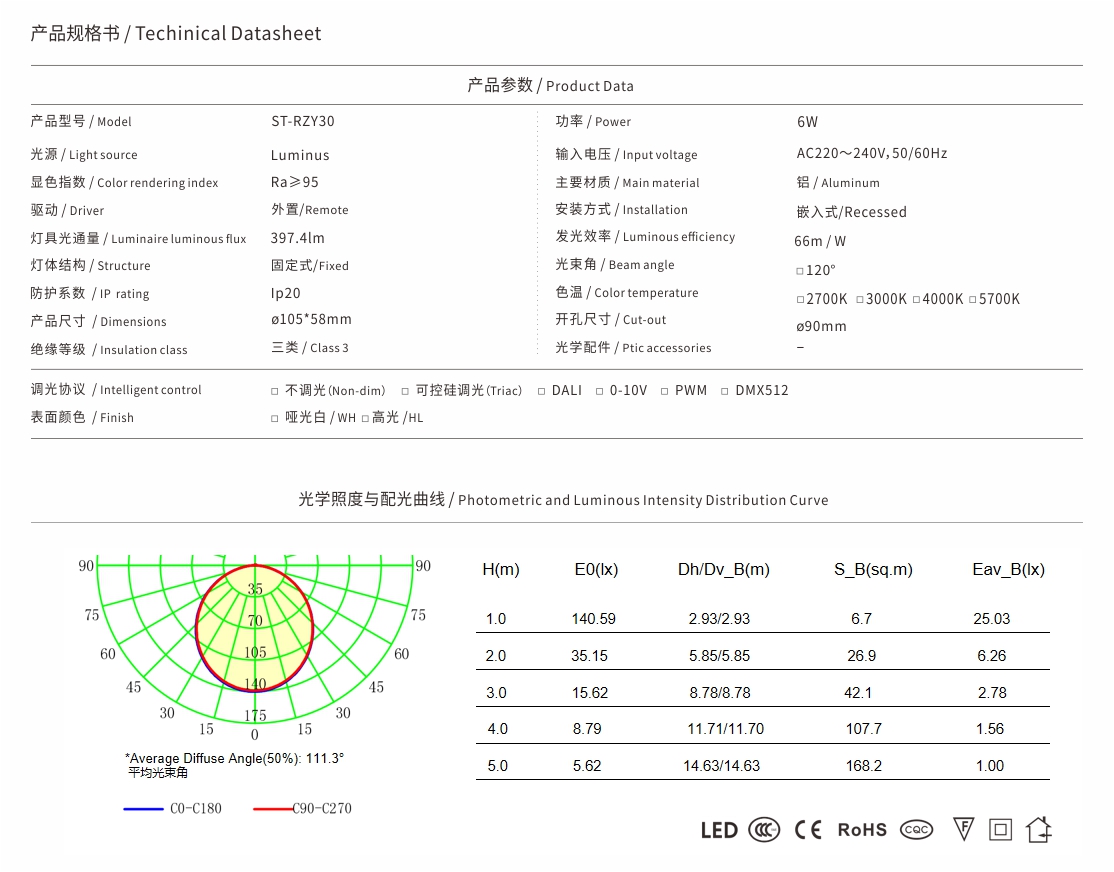Check the WH matte white finish box
This screenshot has height=872, width=1114.
tap(275, 418)
